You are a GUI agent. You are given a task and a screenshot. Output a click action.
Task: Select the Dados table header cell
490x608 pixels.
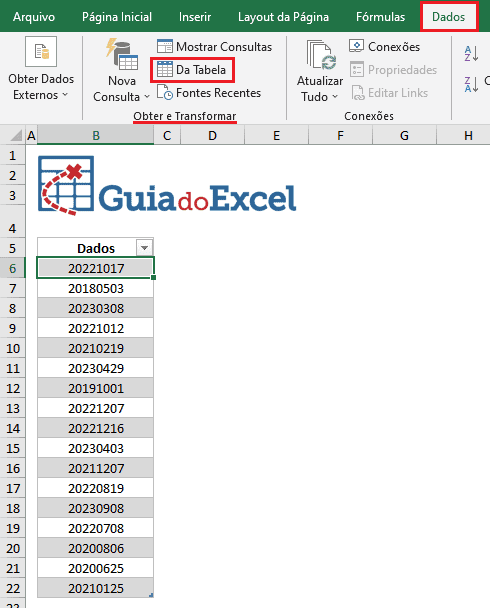click(96, 248)
